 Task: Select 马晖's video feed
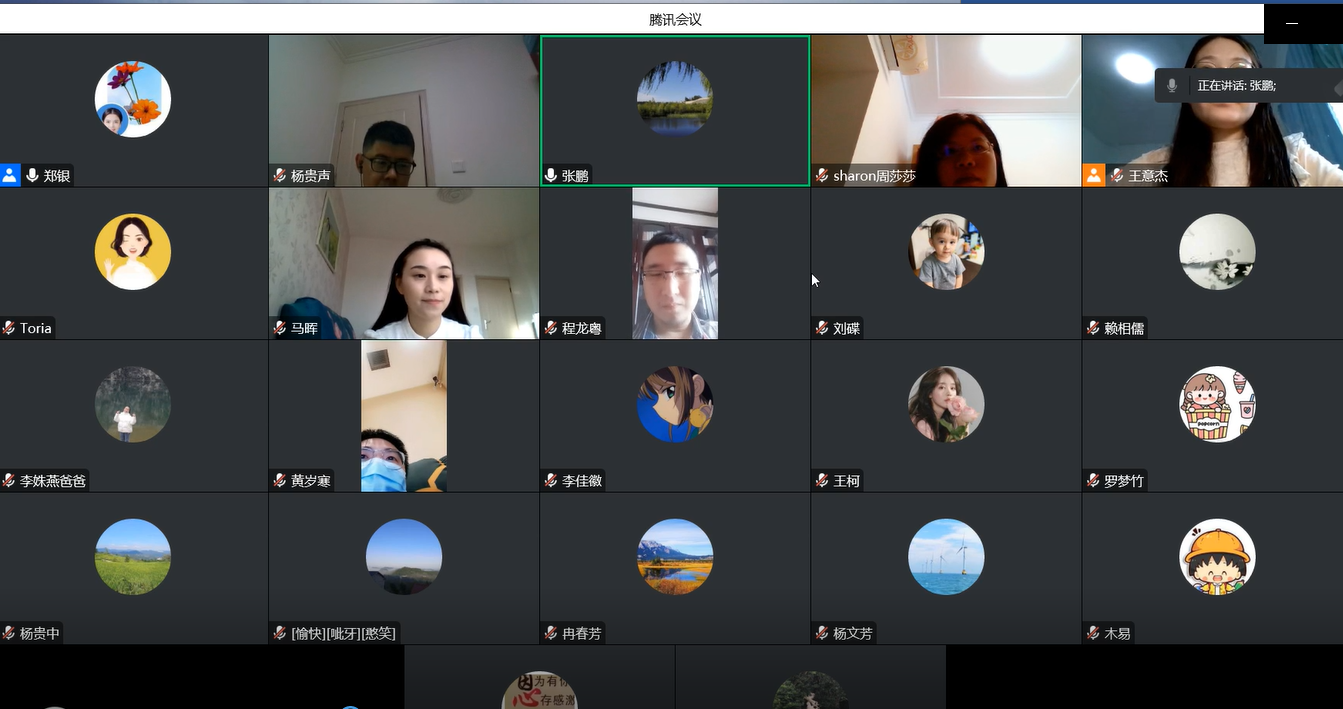point(404,264)
